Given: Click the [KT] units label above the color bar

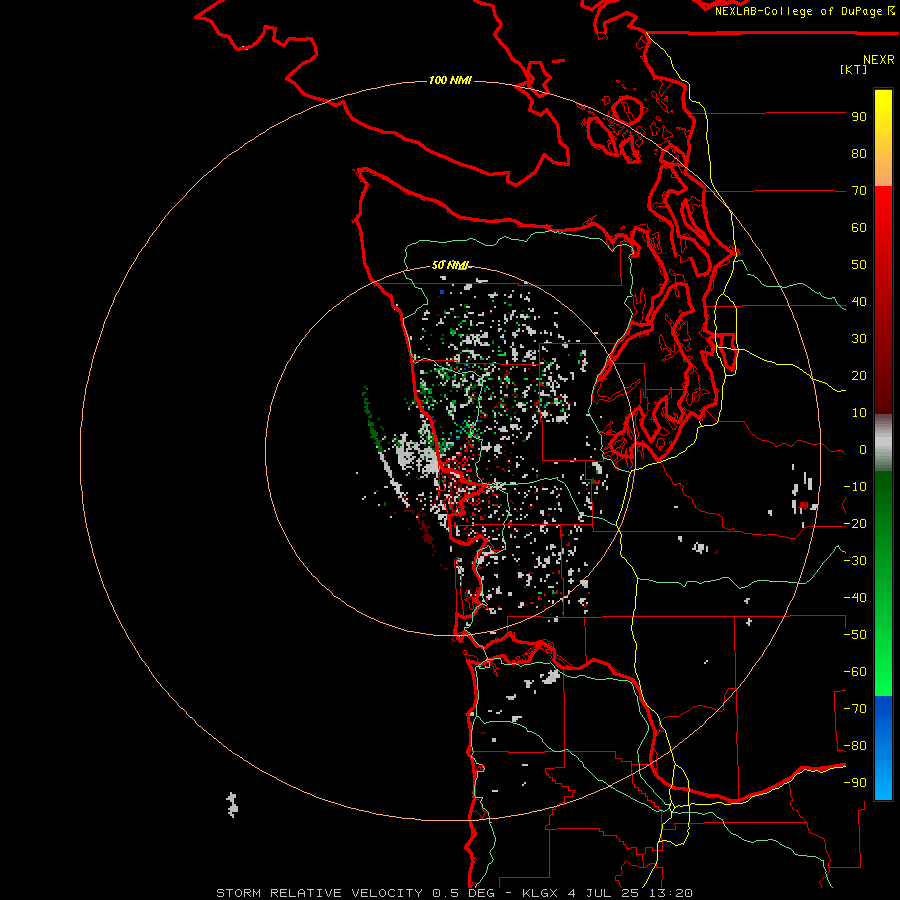Looking at the screenshot, I should (853, 69).
